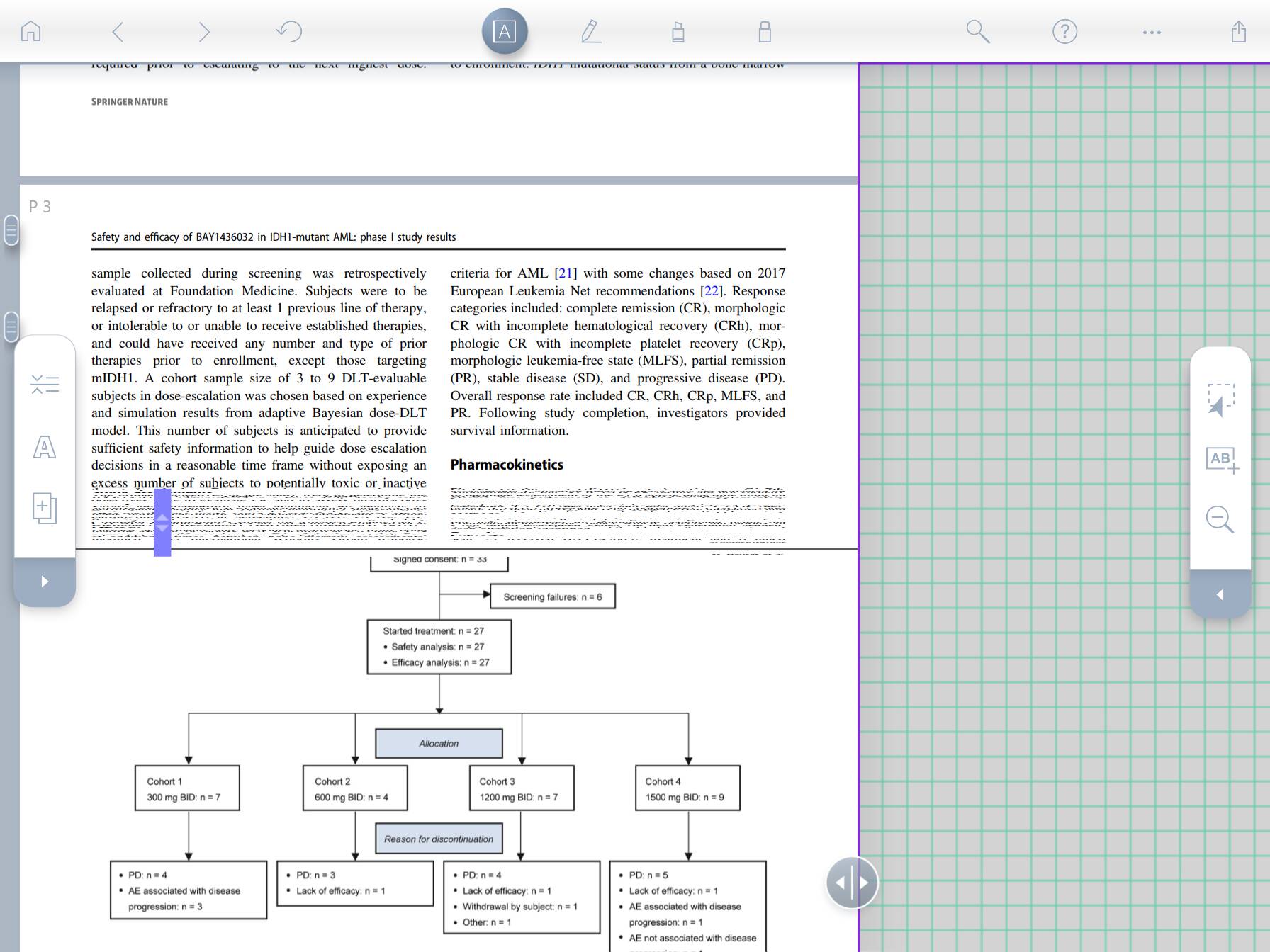Screen dimensions: 1270x952
Task: Select the pen drawing tool
Action: point(590,32)
